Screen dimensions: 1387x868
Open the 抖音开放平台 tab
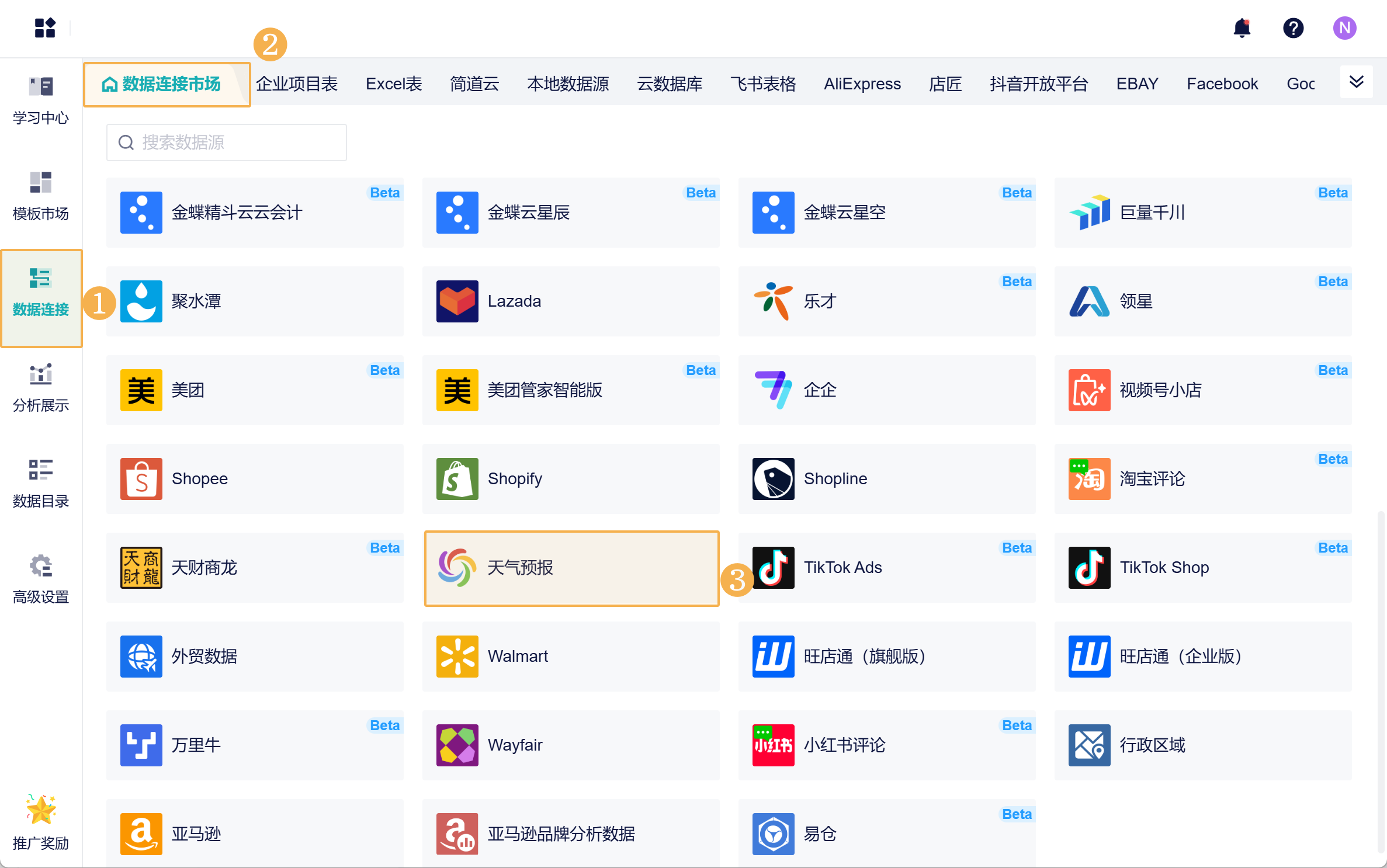point(1038,84)
